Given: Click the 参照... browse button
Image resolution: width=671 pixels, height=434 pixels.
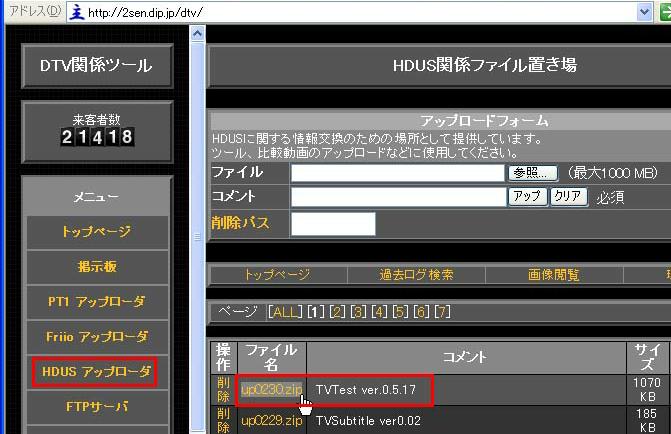Looking at the screenshot, I should click(533, 173).
